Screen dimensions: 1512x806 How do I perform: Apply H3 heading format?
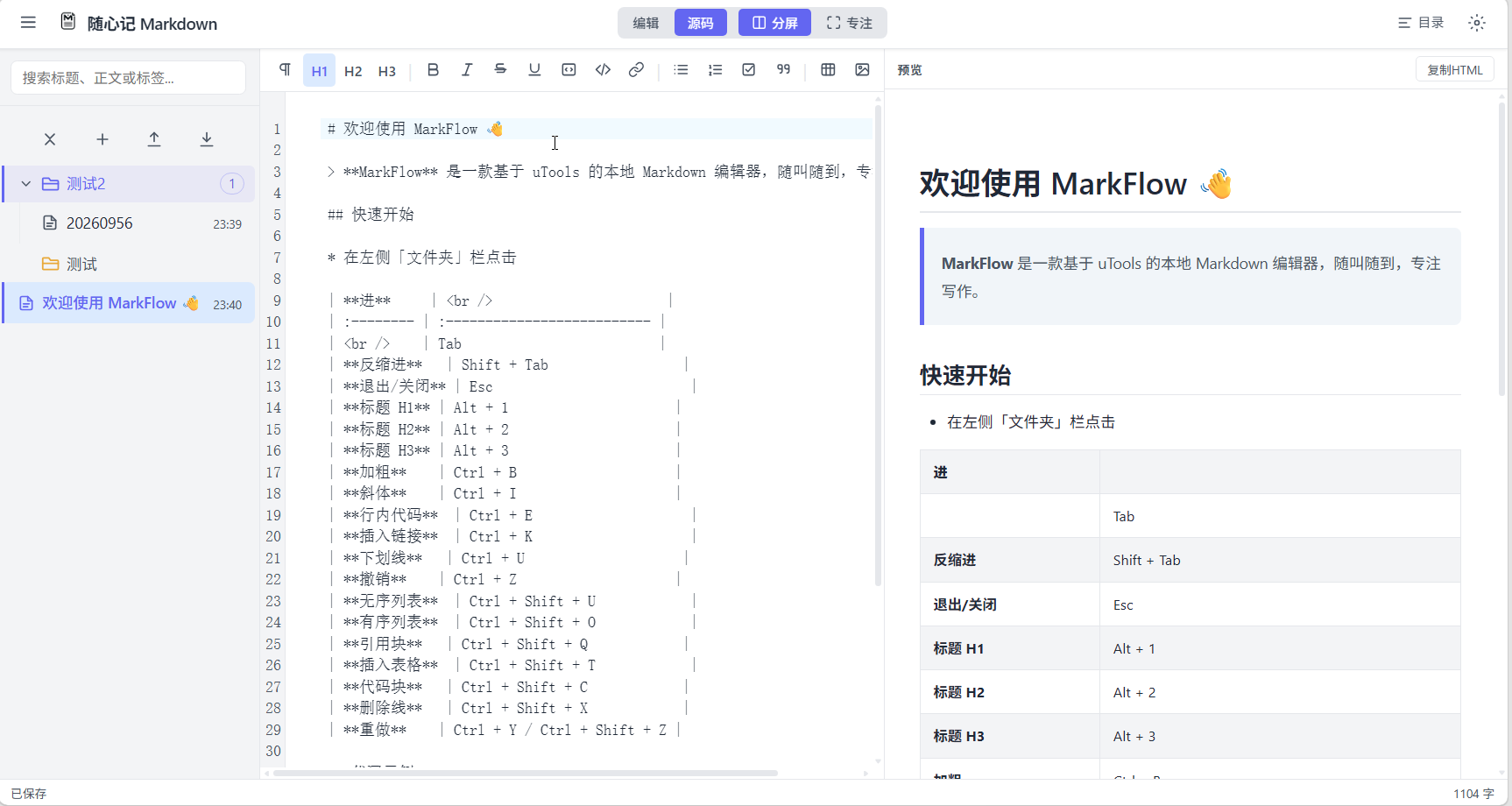387,71
